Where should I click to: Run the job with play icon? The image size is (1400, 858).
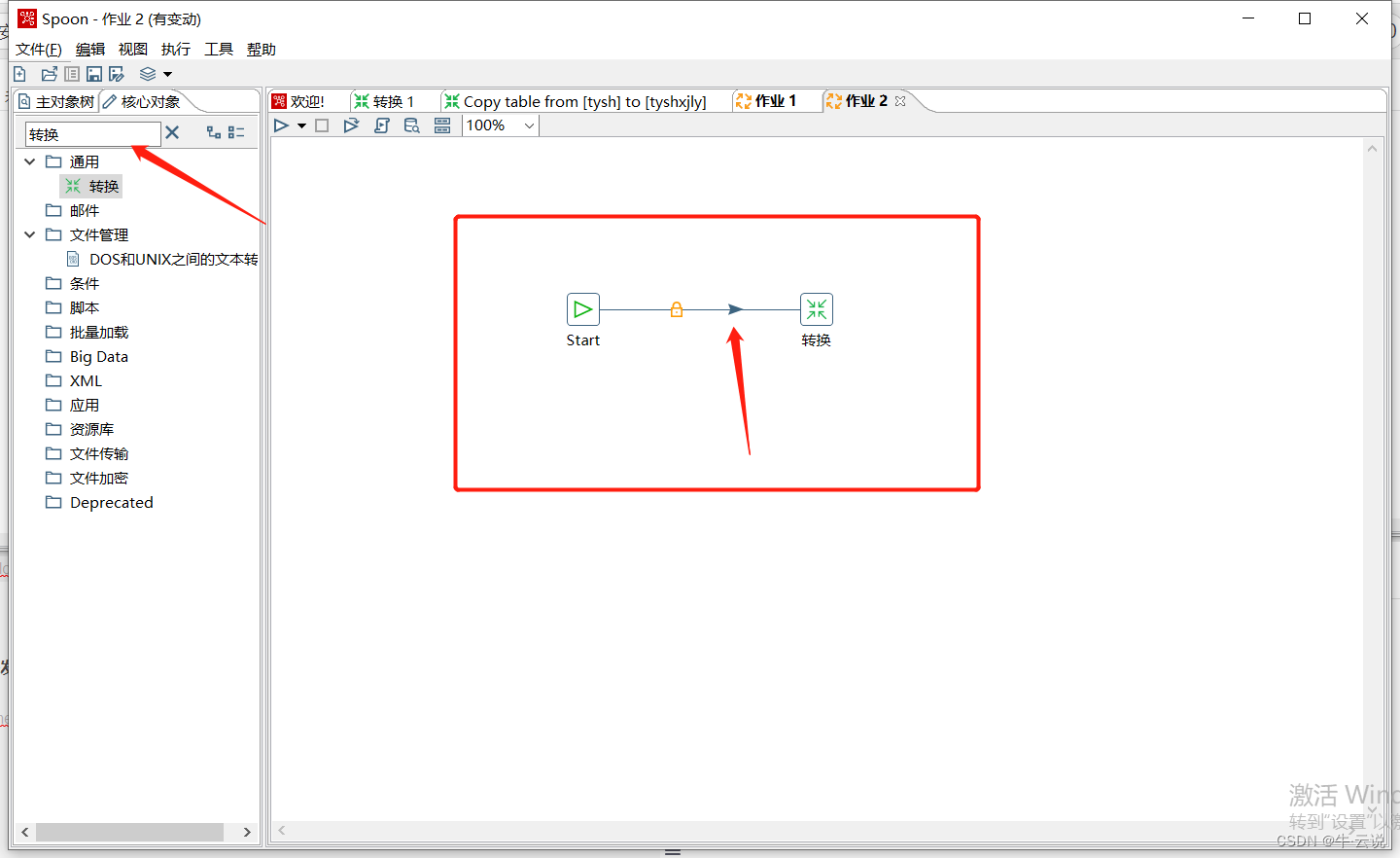(281, 125)
